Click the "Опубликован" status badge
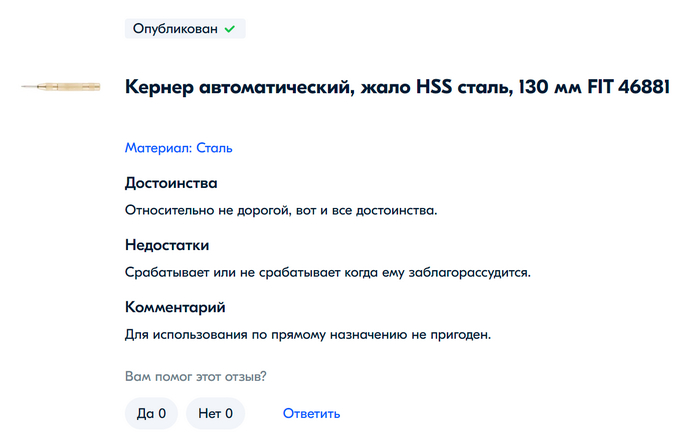The height and width of the screenshot is (444, 700). [x=184, y=29]
